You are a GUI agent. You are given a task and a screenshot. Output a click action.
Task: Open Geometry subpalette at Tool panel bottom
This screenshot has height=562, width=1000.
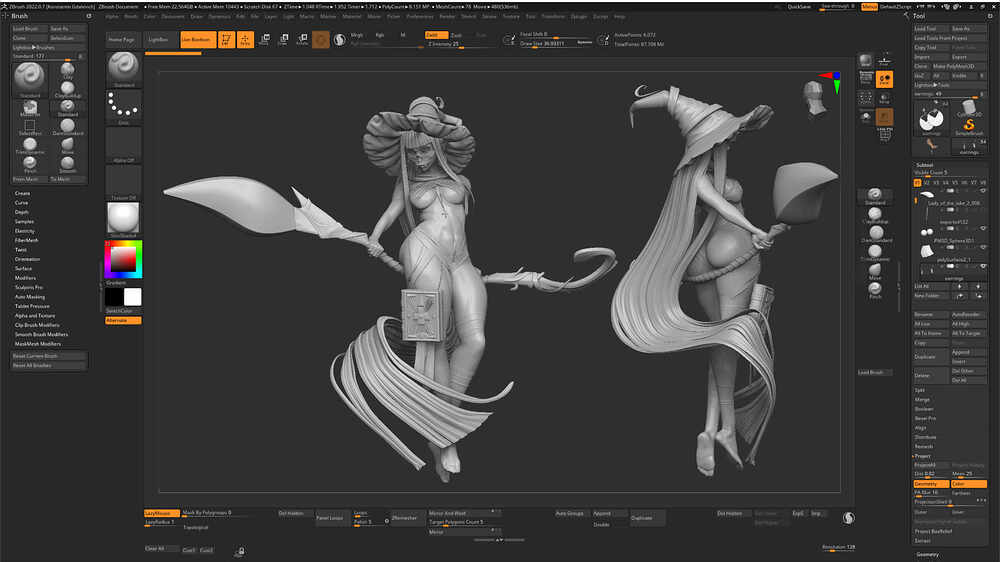point(928,555)
